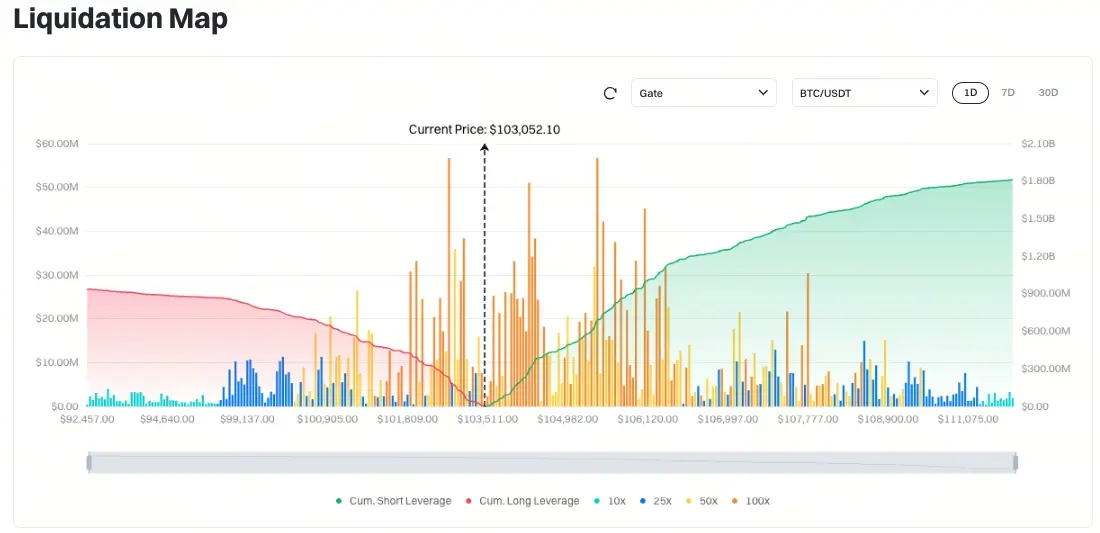The height and width of the screenshot is (533, 1100).
Task: Select the 1D timeframe tab
Action: coord(970,93)
